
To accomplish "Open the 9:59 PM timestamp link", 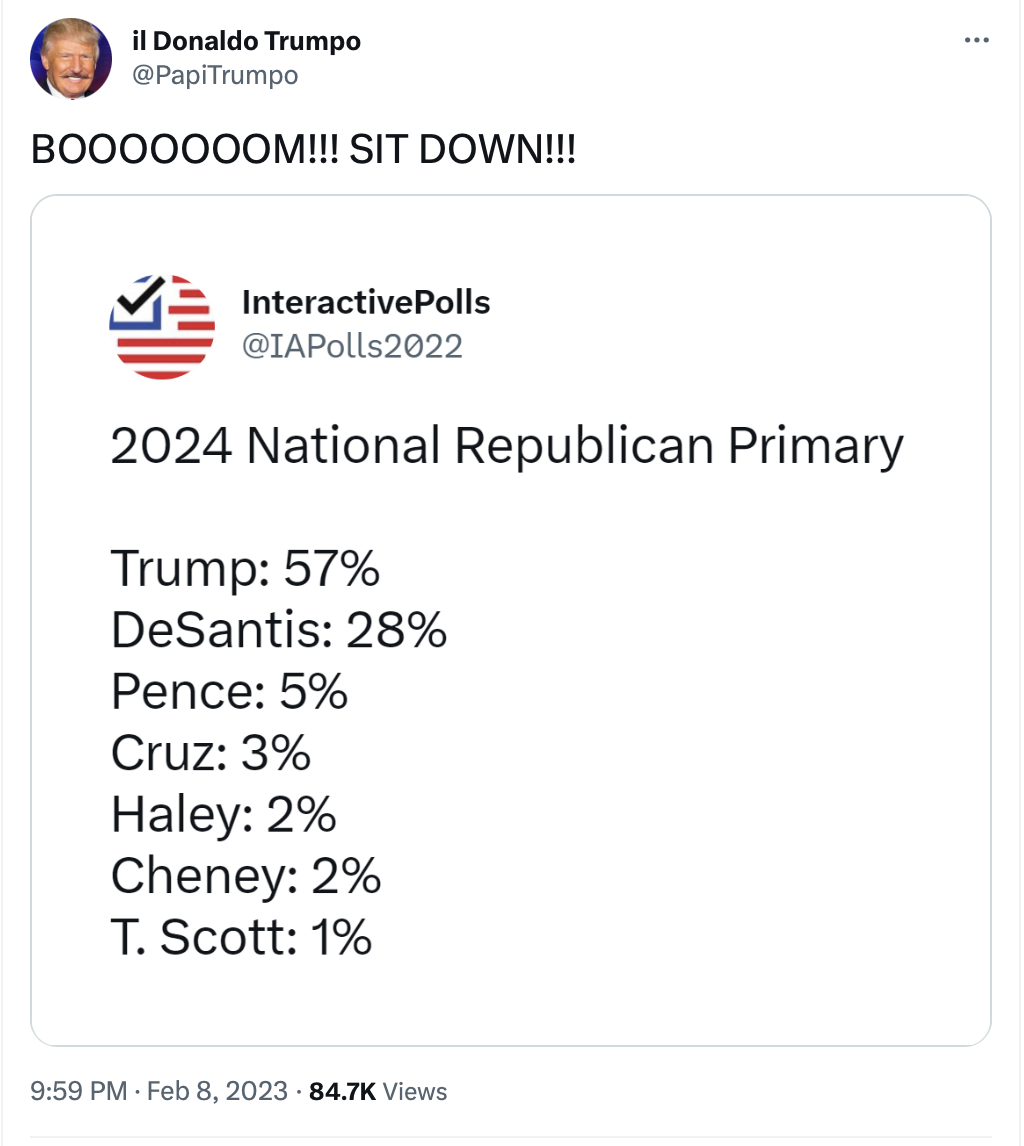I will pos(79,1091).
